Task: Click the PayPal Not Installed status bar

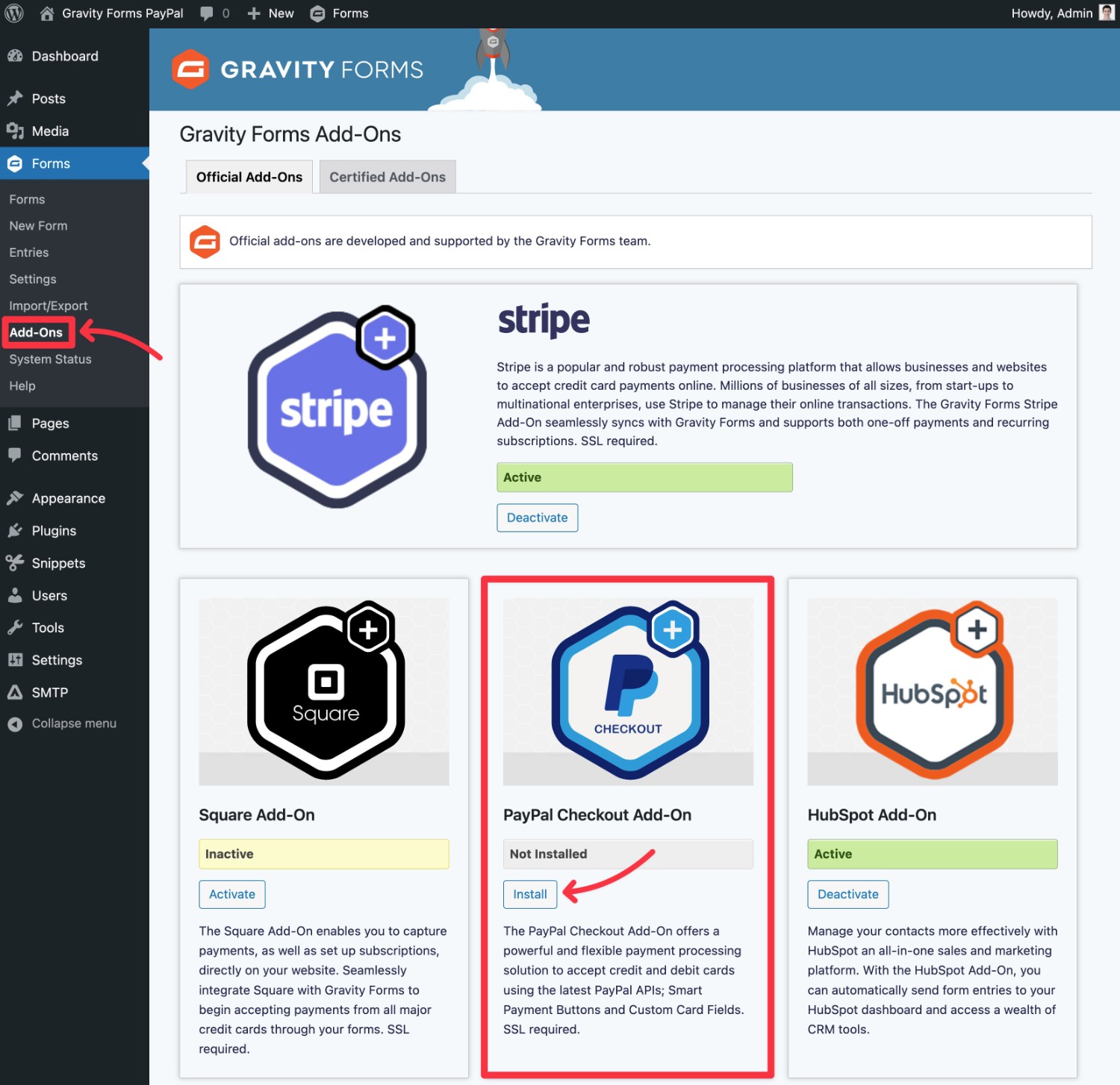Action: 628,854
